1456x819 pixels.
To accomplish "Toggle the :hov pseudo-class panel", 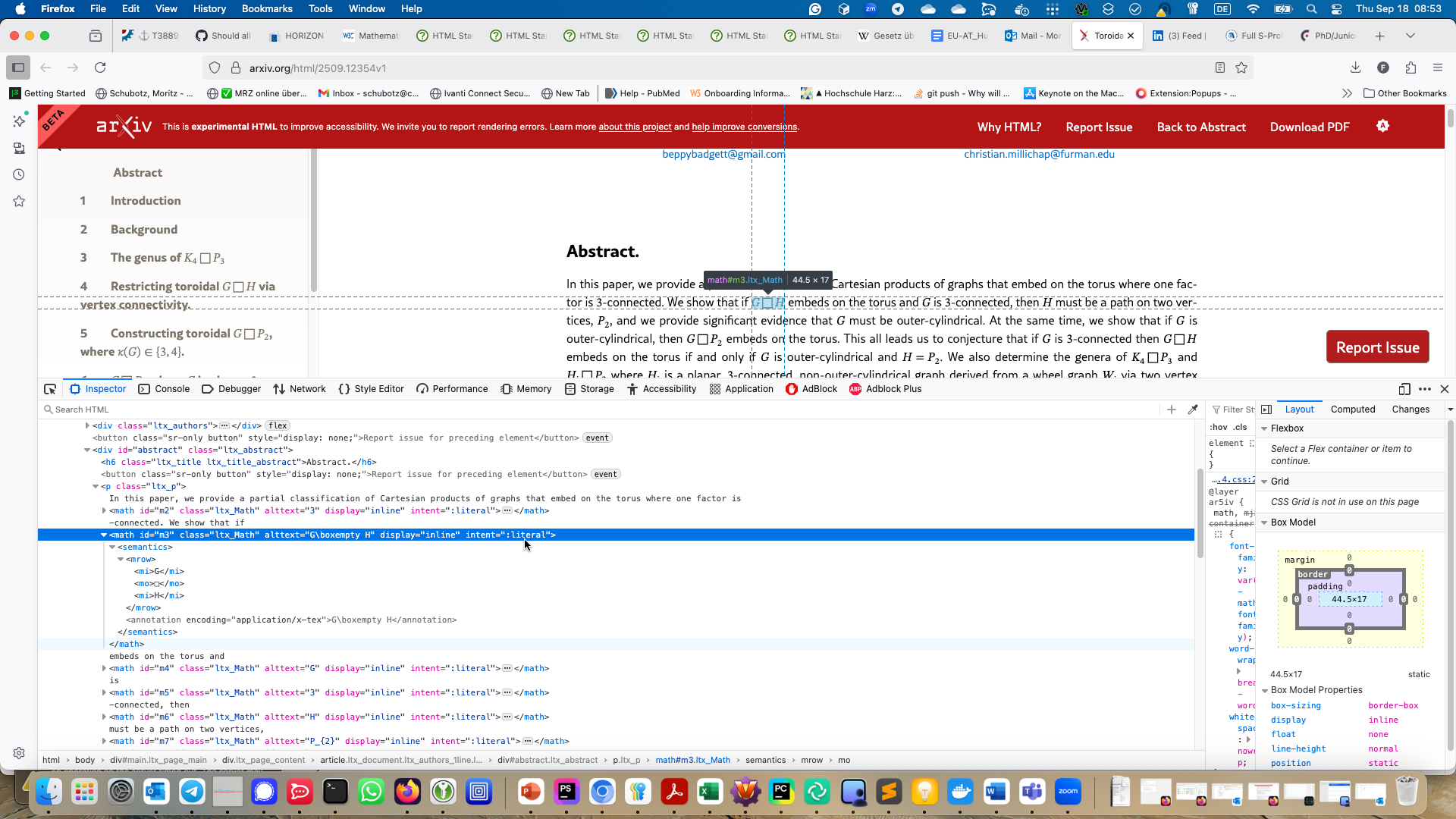I will (x=1219, y=427).
